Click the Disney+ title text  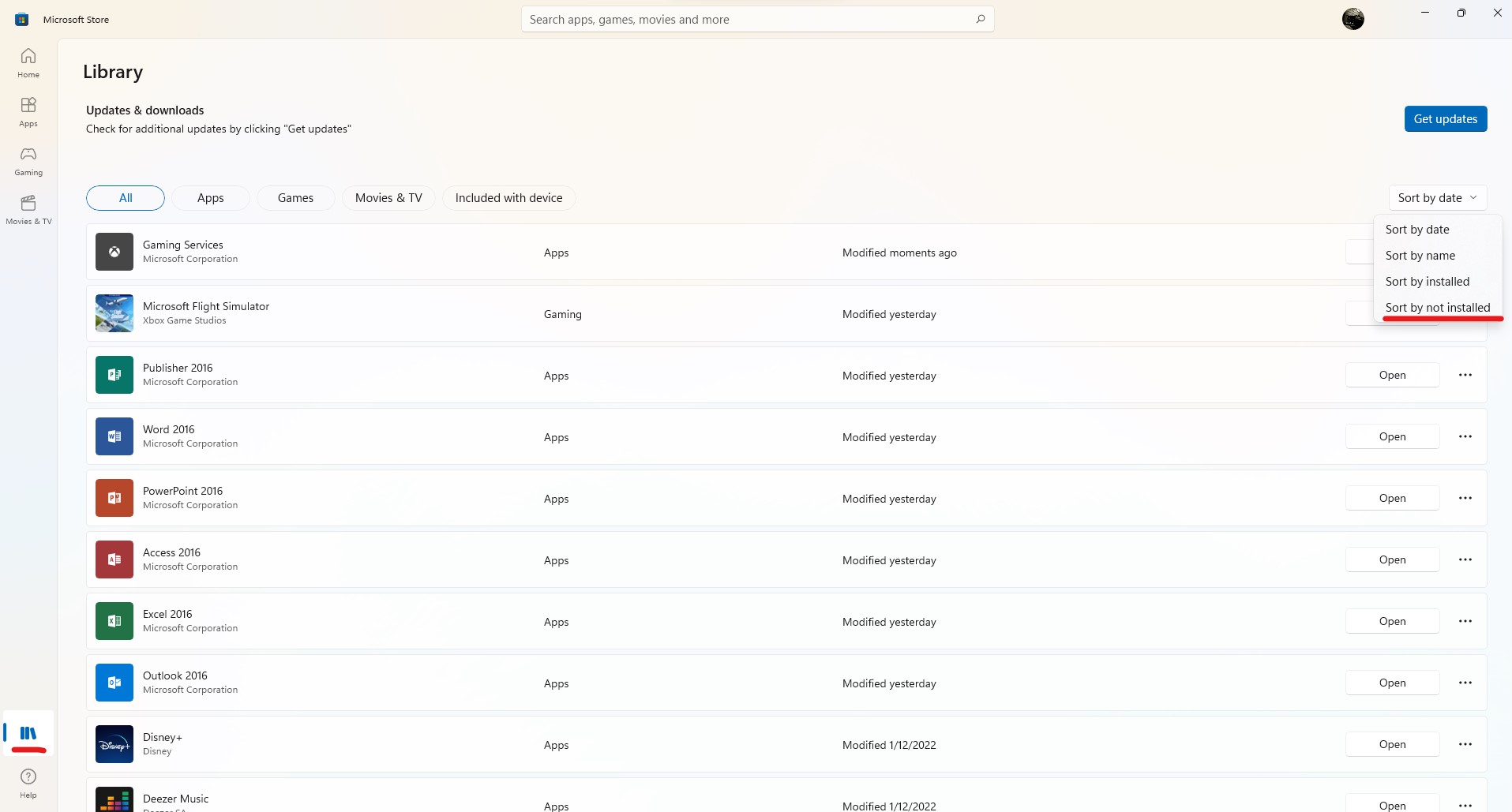click(x=163, y=737)
